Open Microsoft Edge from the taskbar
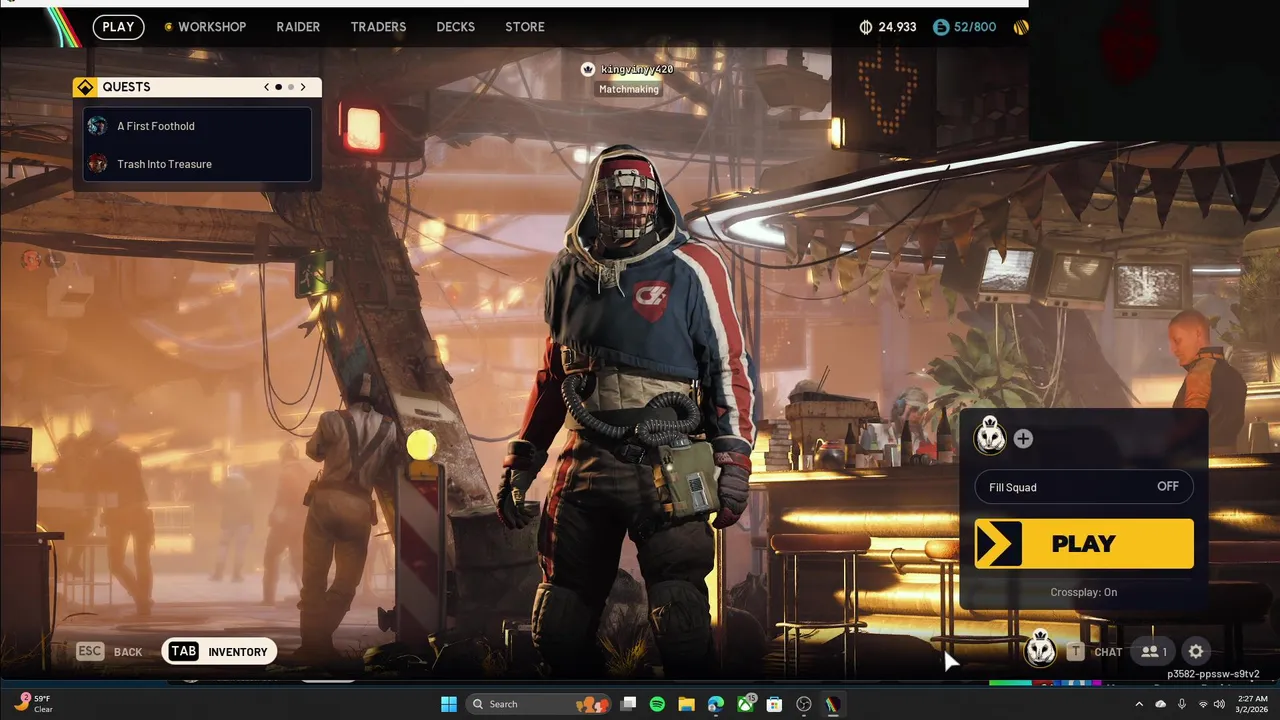The height and width of the screenshot is (720, 1280). (716, 704)
